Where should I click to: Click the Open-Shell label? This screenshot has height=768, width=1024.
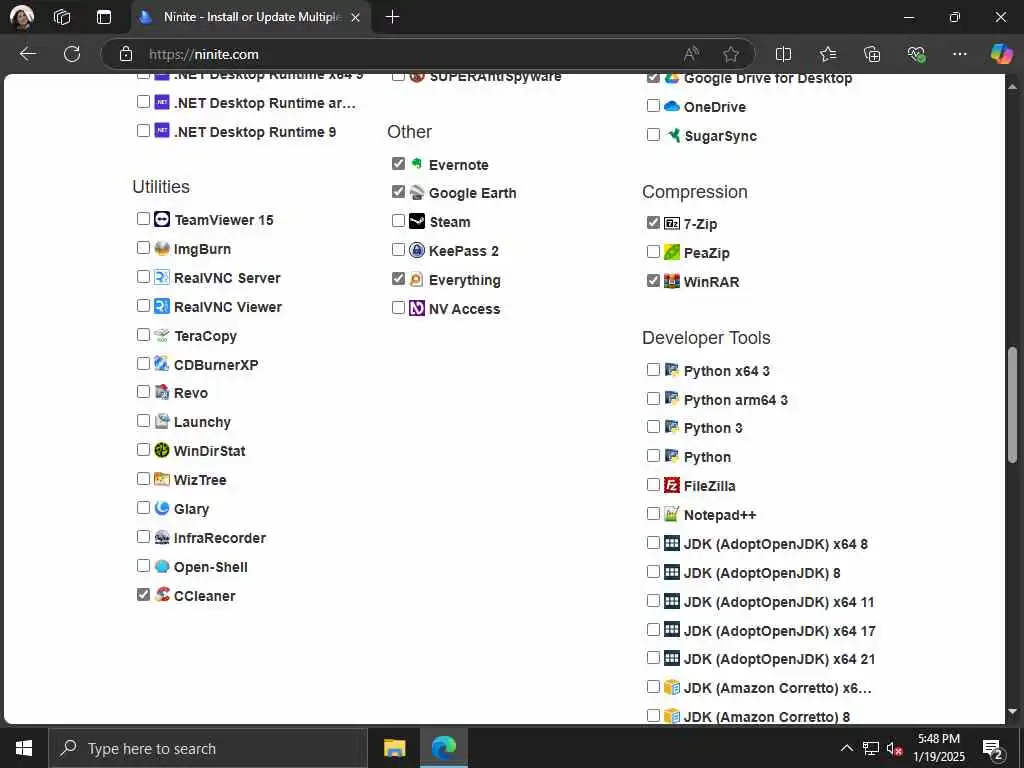210,567
